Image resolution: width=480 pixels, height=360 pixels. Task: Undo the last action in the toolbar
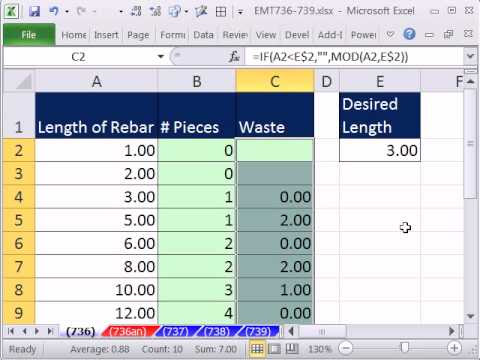coord(54,12)
